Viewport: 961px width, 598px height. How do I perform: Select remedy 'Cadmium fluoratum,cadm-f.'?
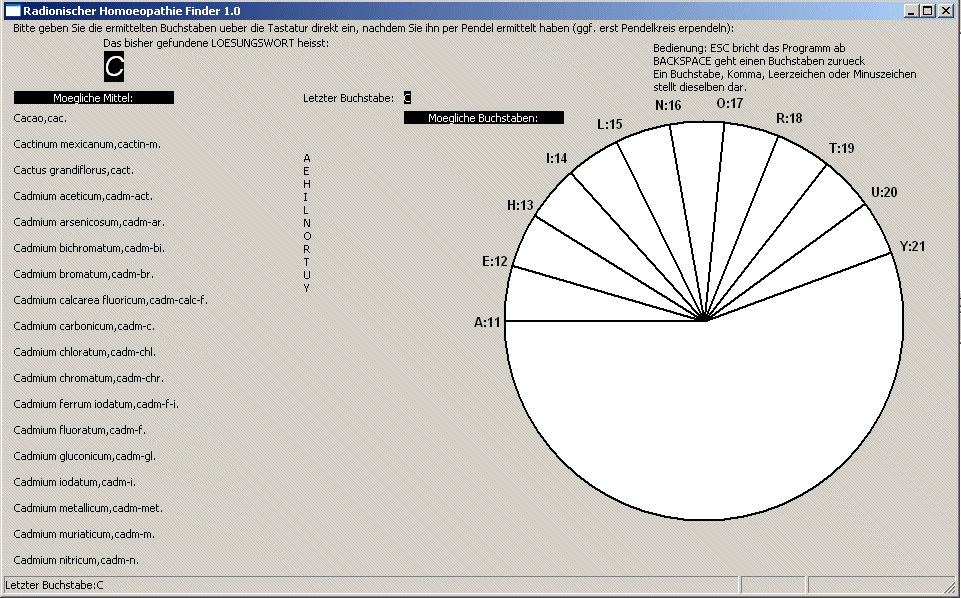click(x=80, y=430)
